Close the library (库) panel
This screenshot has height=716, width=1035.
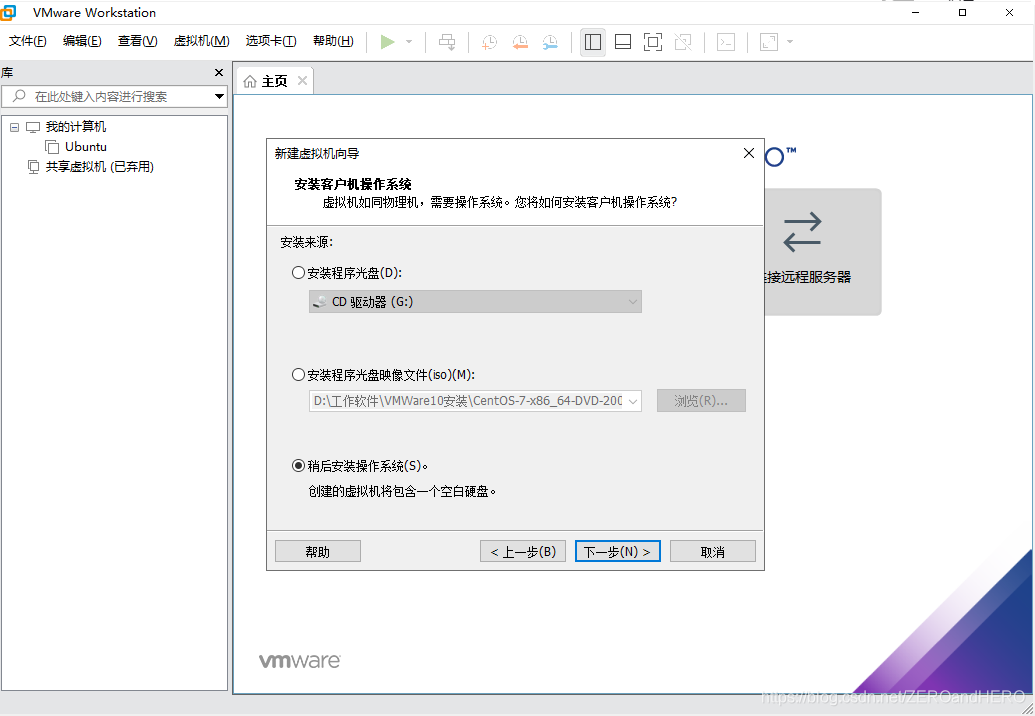219,73
